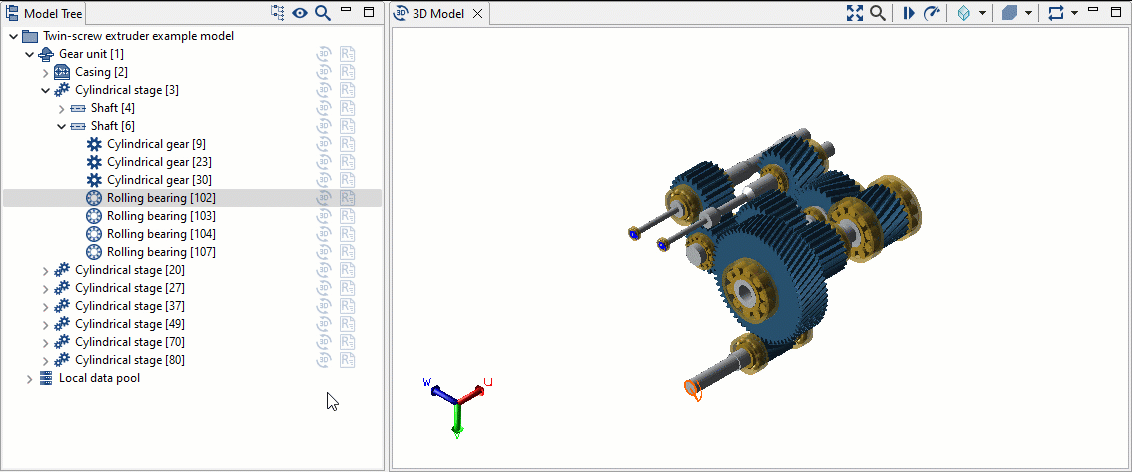Click the Shaft [6] shaft icon
The width and height of the screenshot is (1132, 472).
pyautogui.click(x=78, y=126)
